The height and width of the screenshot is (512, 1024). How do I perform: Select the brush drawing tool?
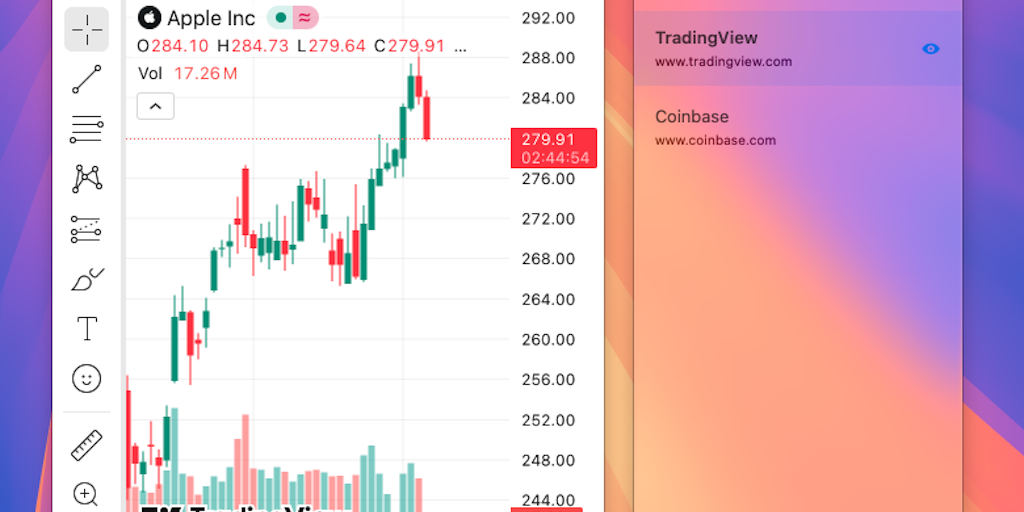tap(87, 279)
